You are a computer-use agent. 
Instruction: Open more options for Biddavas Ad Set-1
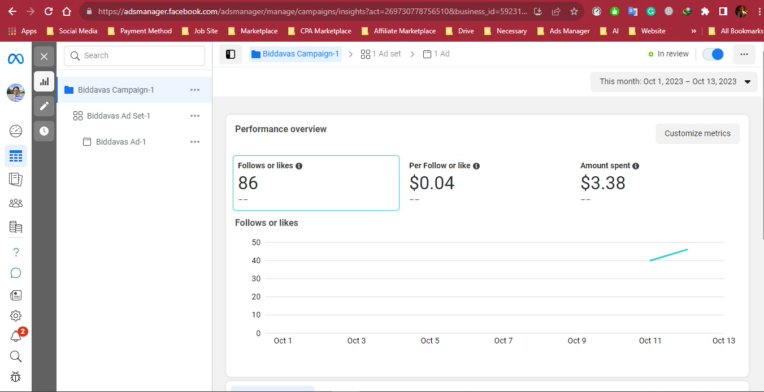[195, 116]
